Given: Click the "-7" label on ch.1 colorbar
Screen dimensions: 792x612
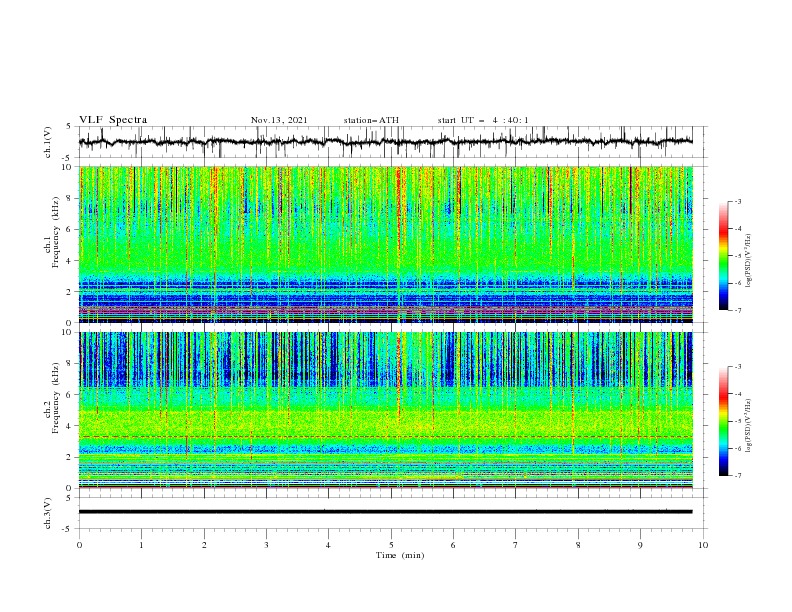Looking at the screenshot, I should click(738, 310).
